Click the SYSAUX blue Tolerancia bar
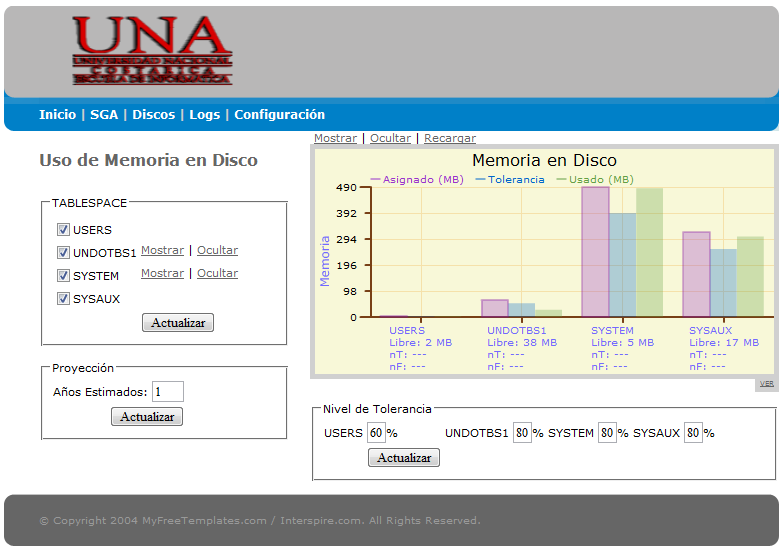The image size is (780, 547). pos(723,282)
